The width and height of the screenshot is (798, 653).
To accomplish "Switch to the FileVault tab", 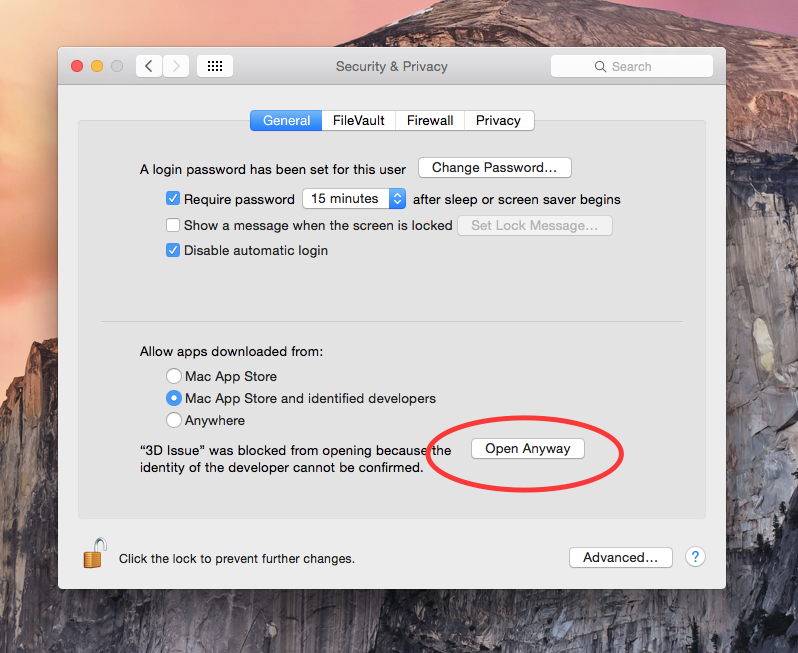I will pyautogui.click(x=358, y=120).
